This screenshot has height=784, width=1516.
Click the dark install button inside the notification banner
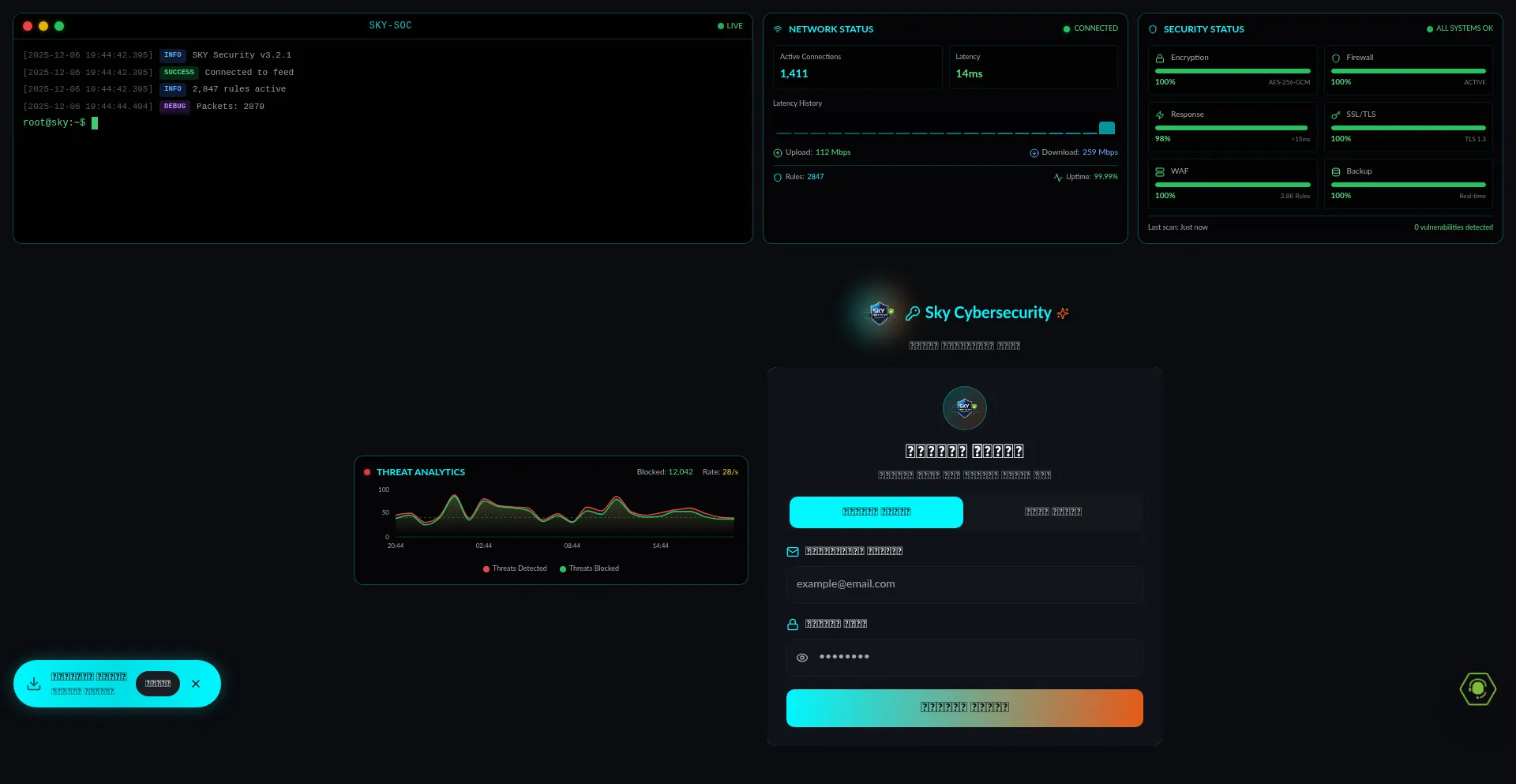[x=157, y=683]
